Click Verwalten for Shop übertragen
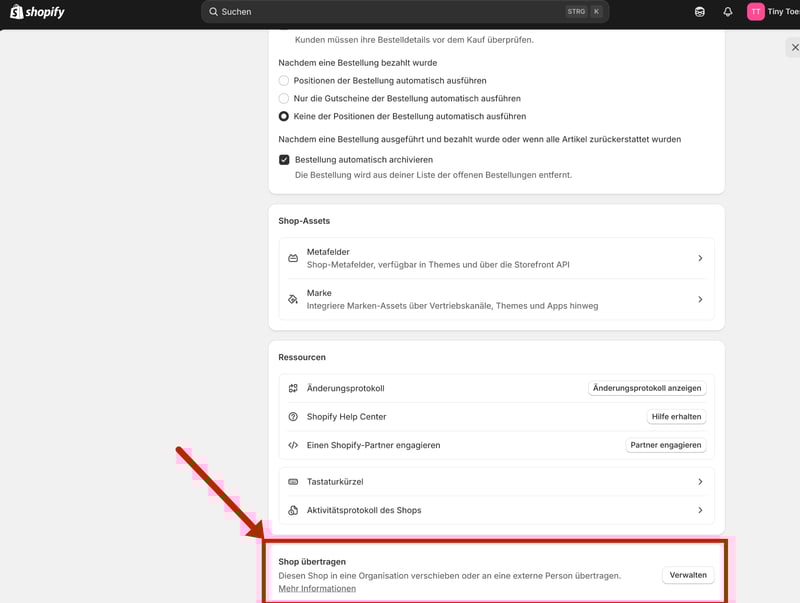Image resolution: width=800 pixels, height=603 pixels. point(688,575)
